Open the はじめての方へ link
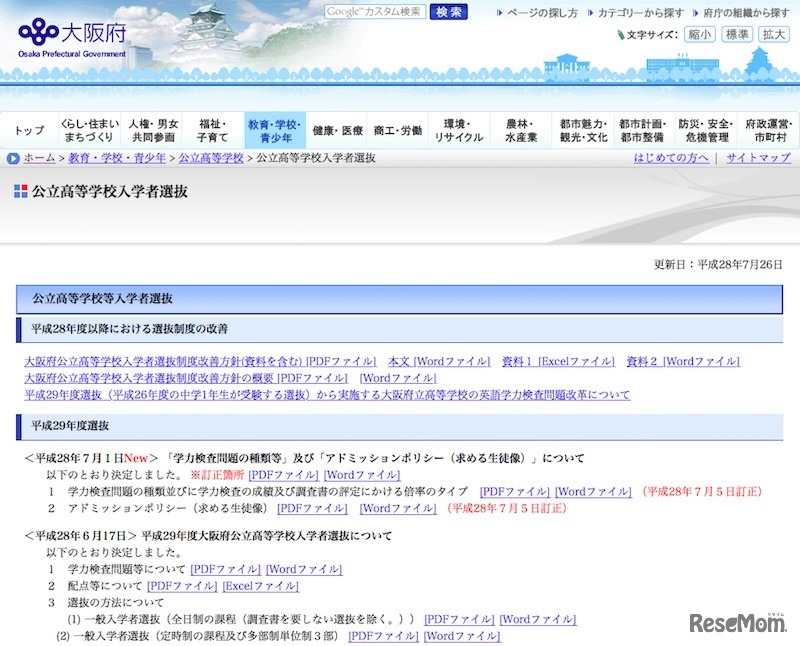 click(x=673, y=156)
